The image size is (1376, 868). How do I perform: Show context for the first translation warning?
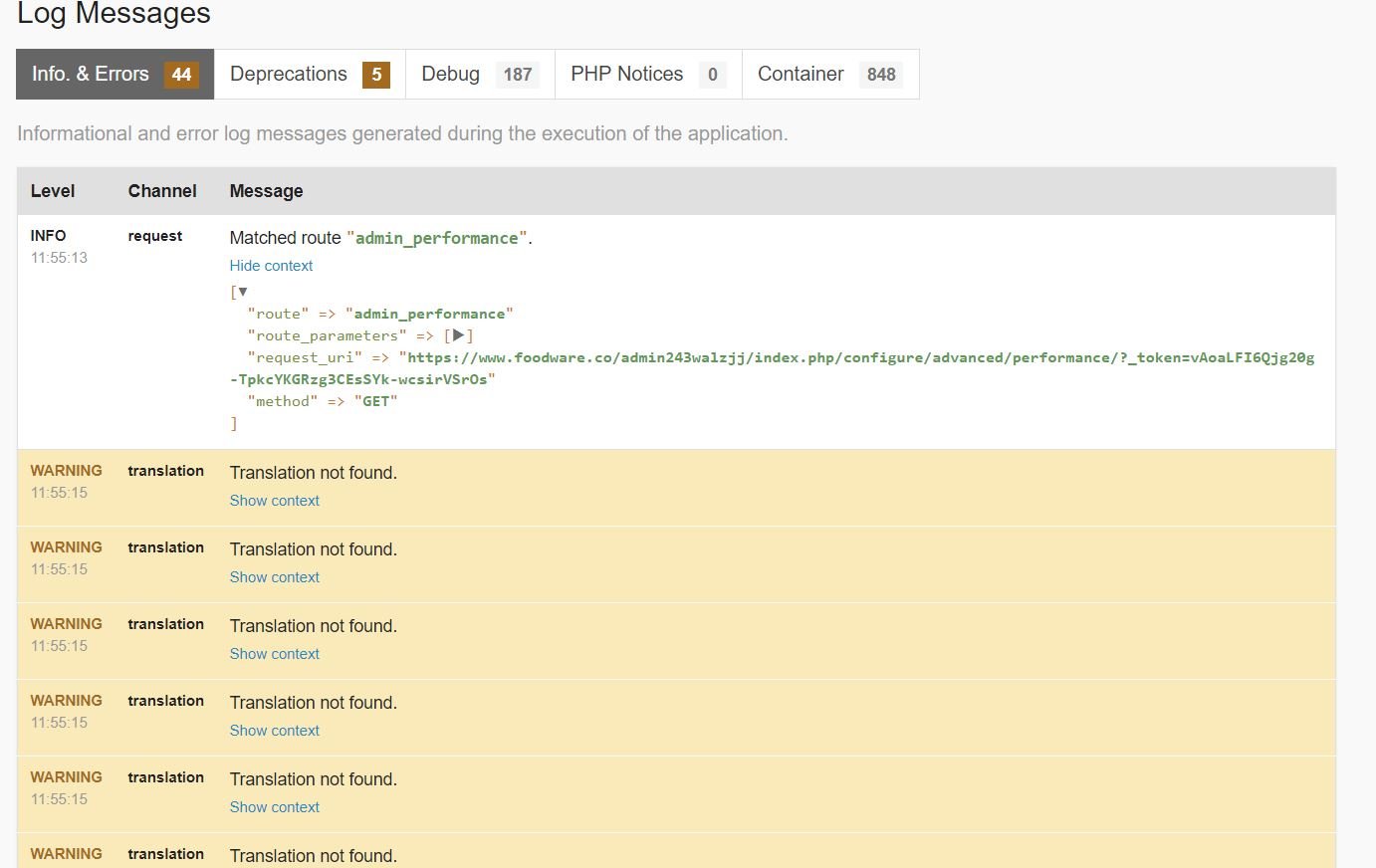[x=274, y=501]
